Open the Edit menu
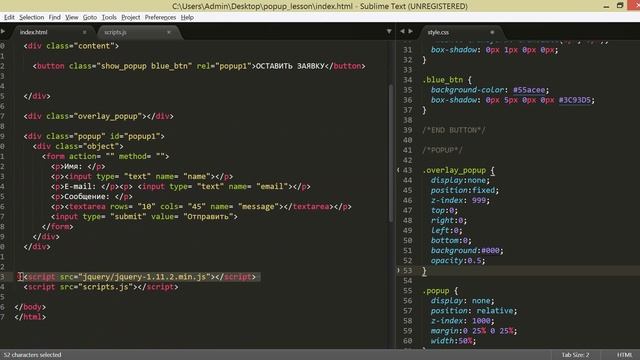The width and height of the screenshot is (640, 360). point(9,17)
